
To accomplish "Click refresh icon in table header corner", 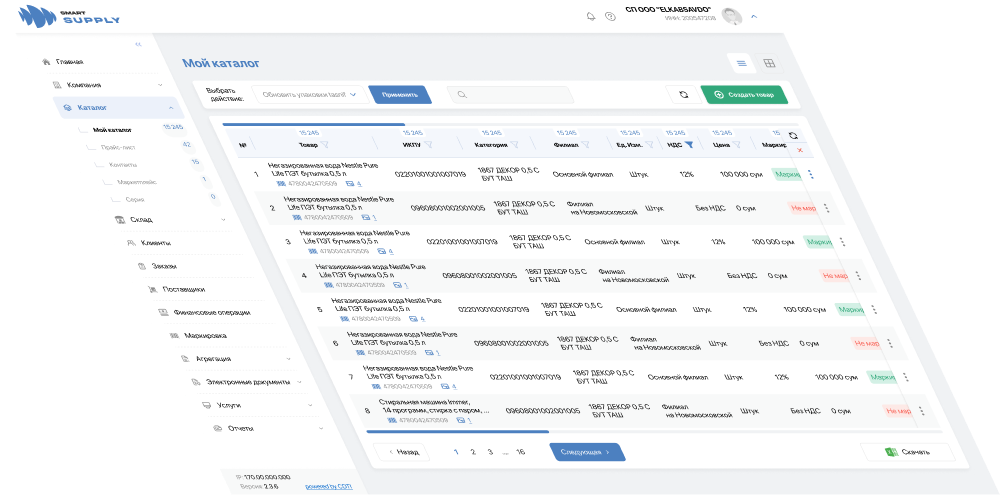I will point(793,136).
